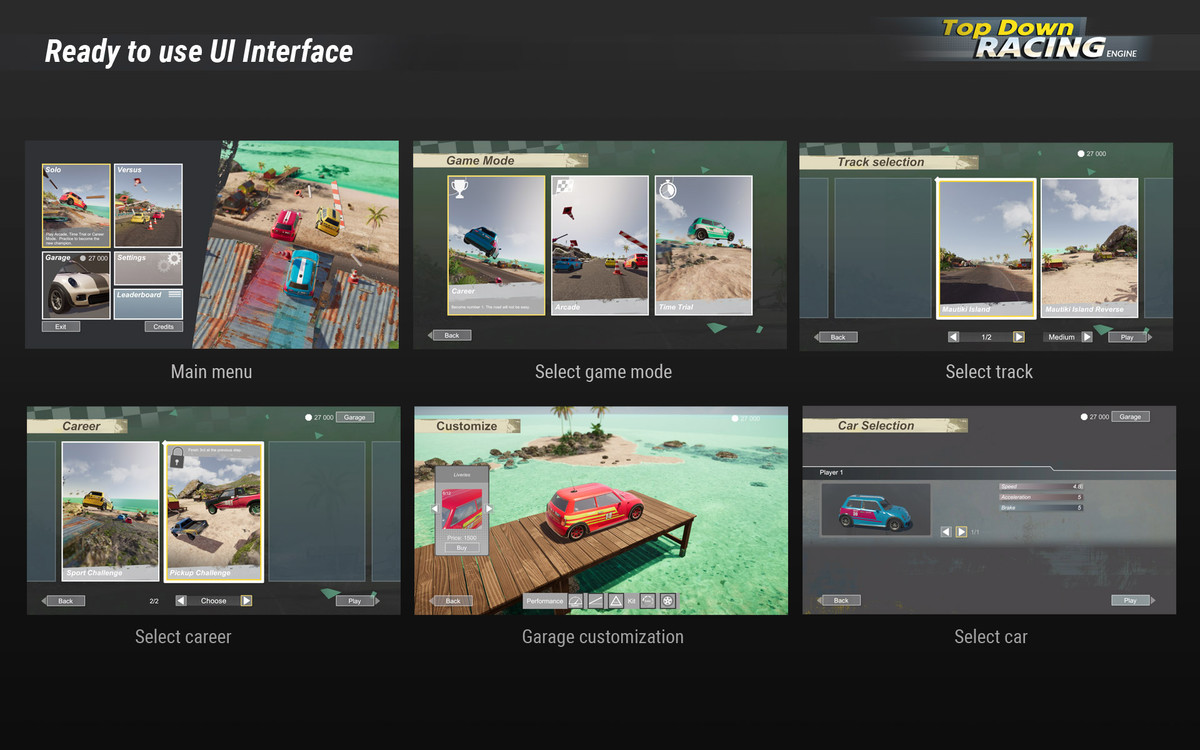Click the padlock icon on Pickup Challenge
The width and height of the screenshot is (1200, 750).
[x=176, y=458]
